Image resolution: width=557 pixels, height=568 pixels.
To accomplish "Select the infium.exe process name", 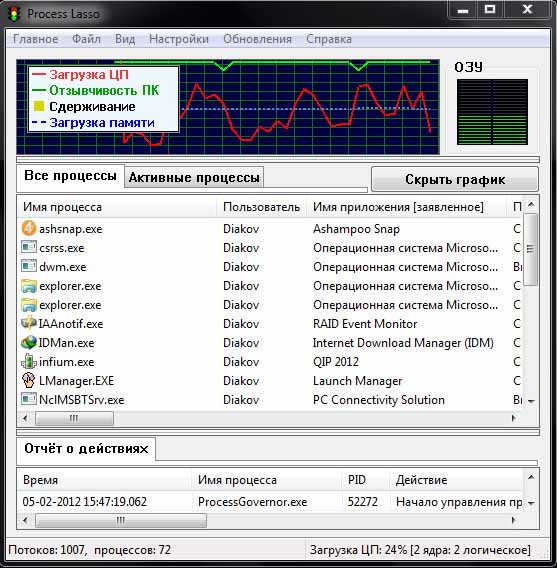I will click(x=67, y=362).
